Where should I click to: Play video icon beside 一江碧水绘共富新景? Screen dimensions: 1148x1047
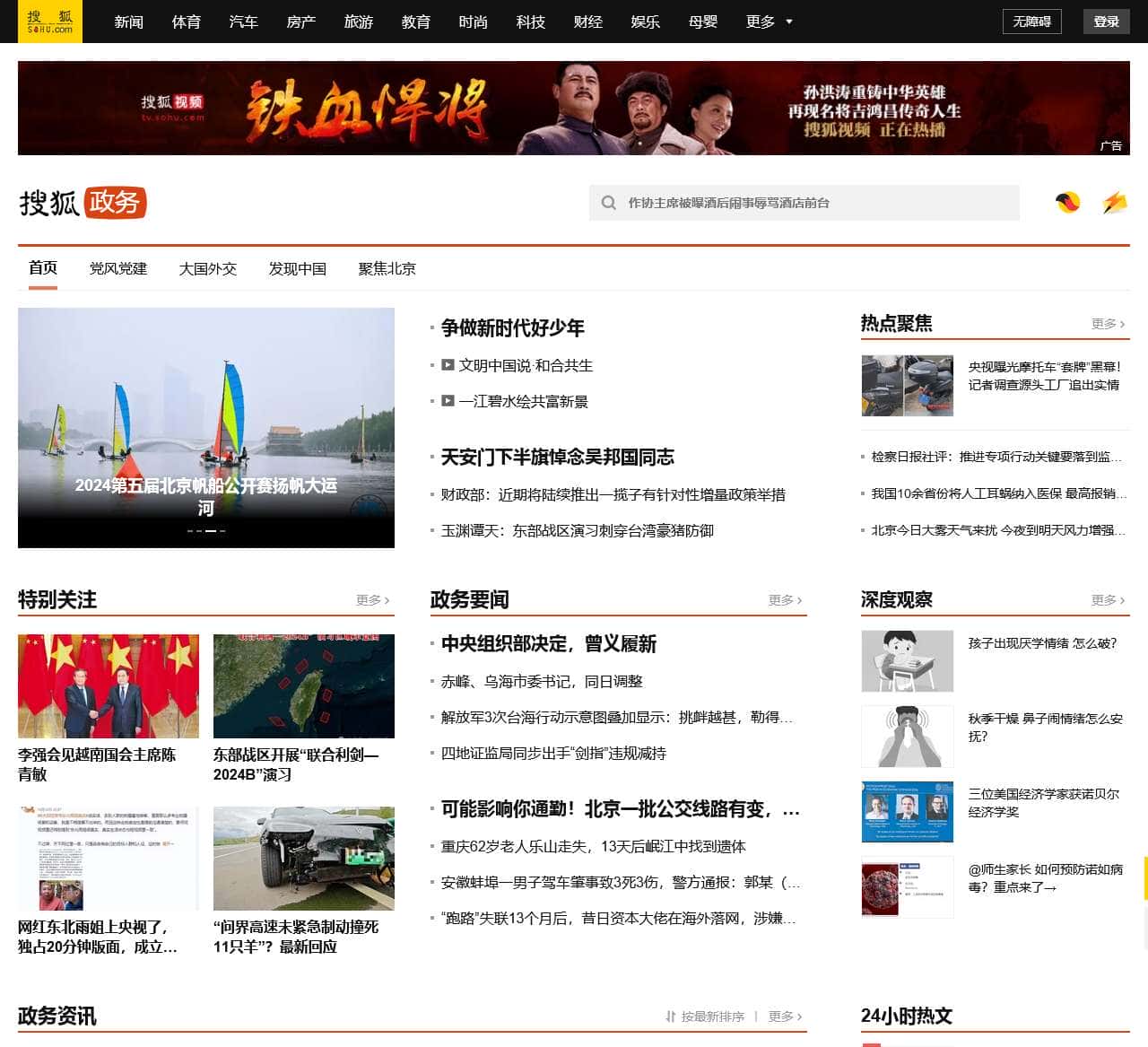(448, 401)
